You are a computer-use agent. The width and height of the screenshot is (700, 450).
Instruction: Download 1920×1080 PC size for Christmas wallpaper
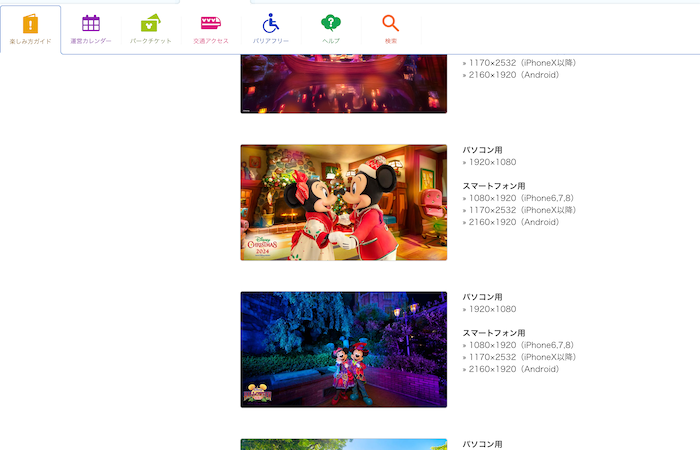click(490, 162)
